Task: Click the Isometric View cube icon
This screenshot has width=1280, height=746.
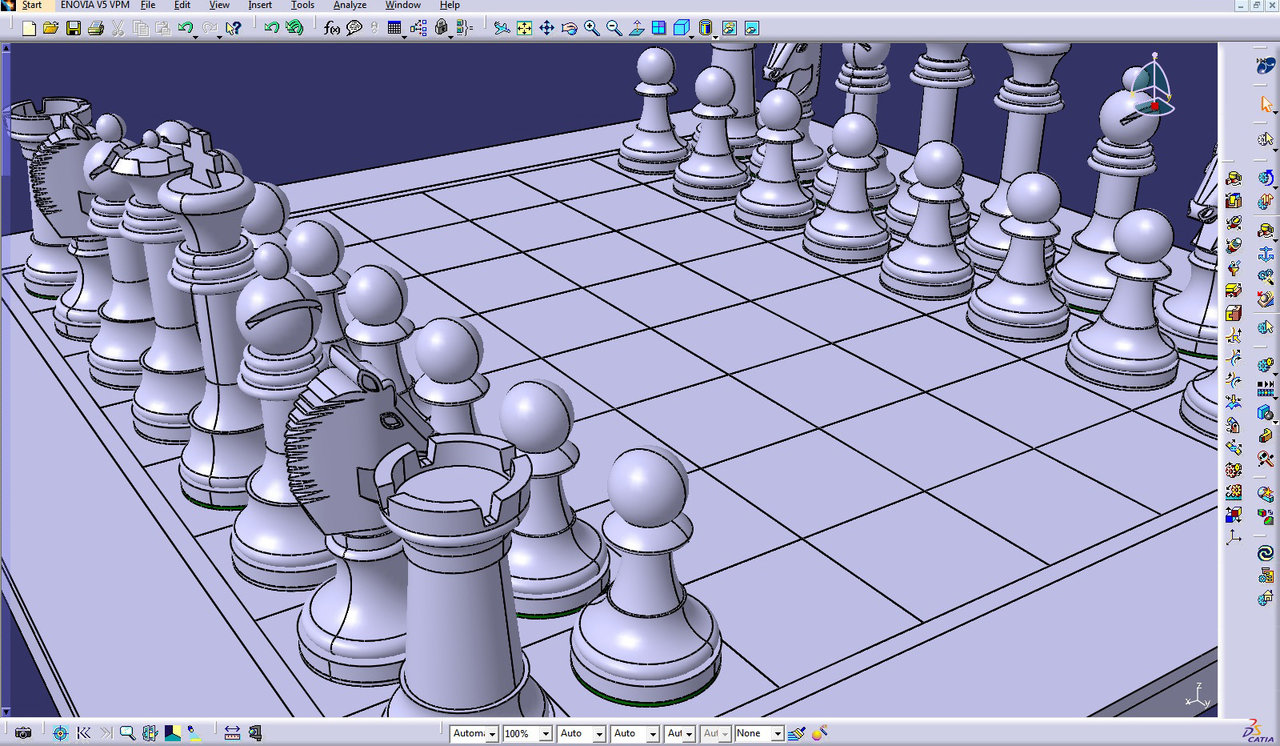Action: click(x=681, y=28)
